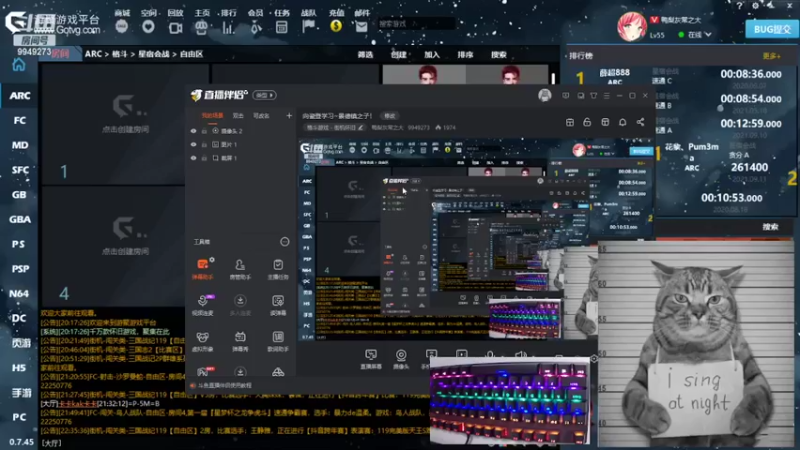Select the GBA platform in left sidebar

tap(19, 219)
